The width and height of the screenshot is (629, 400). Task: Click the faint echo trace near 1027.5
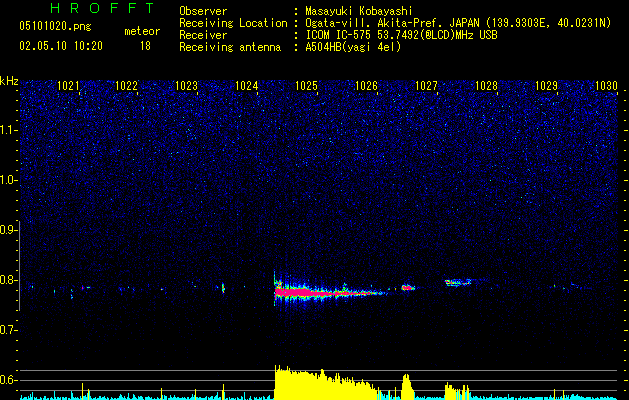(458, 282)
